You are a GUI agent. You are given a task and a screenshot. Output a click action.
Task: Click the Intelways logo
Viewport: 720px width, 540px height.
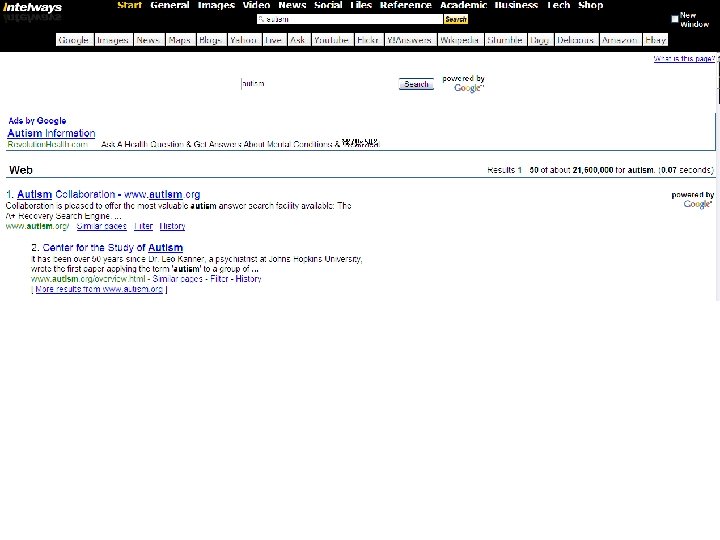(x=32, y=8)
